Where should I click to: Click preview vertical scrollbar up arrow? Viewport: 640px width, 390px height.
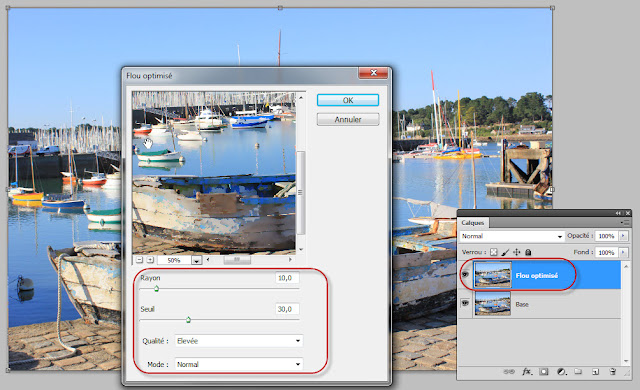pos(301,98)
